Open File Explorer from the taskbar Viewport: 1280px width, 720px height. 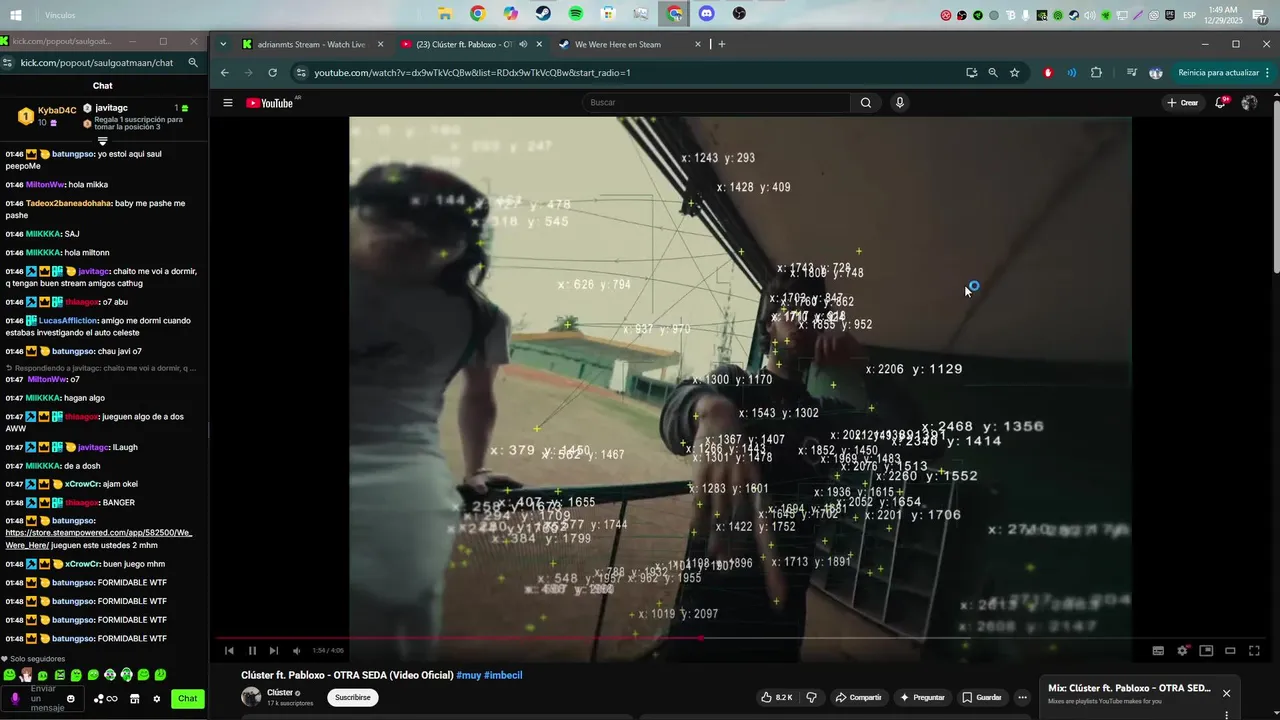click(x=445, y=14)
